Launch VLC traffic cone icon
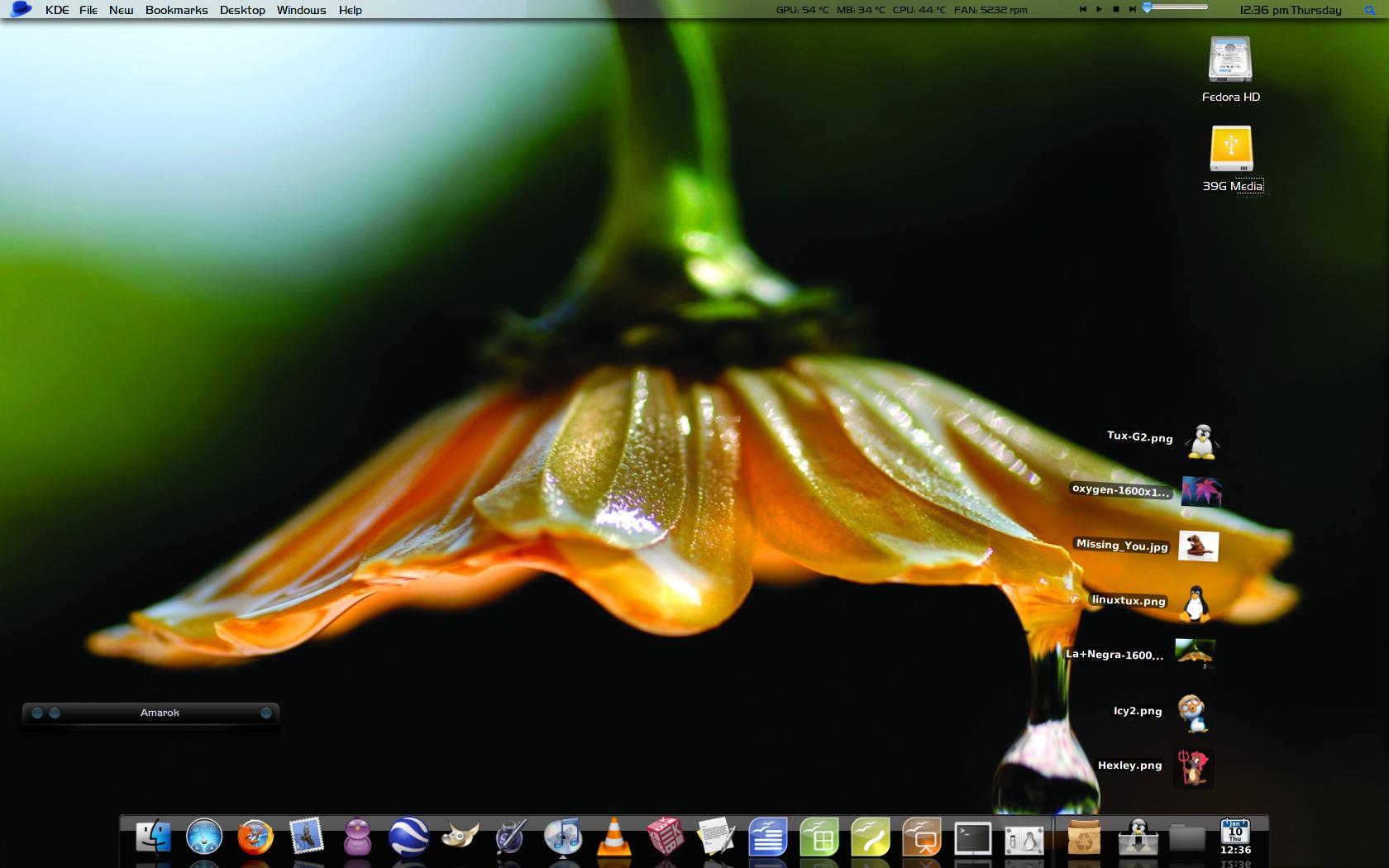The height and width of the screenshot is (868, 1389). (613, 837)
